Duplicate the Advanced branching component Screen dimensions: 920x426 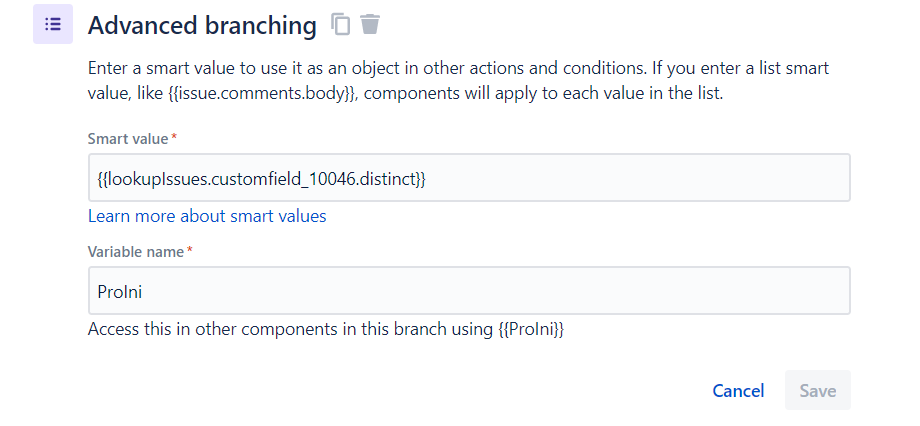click(340, 24)
